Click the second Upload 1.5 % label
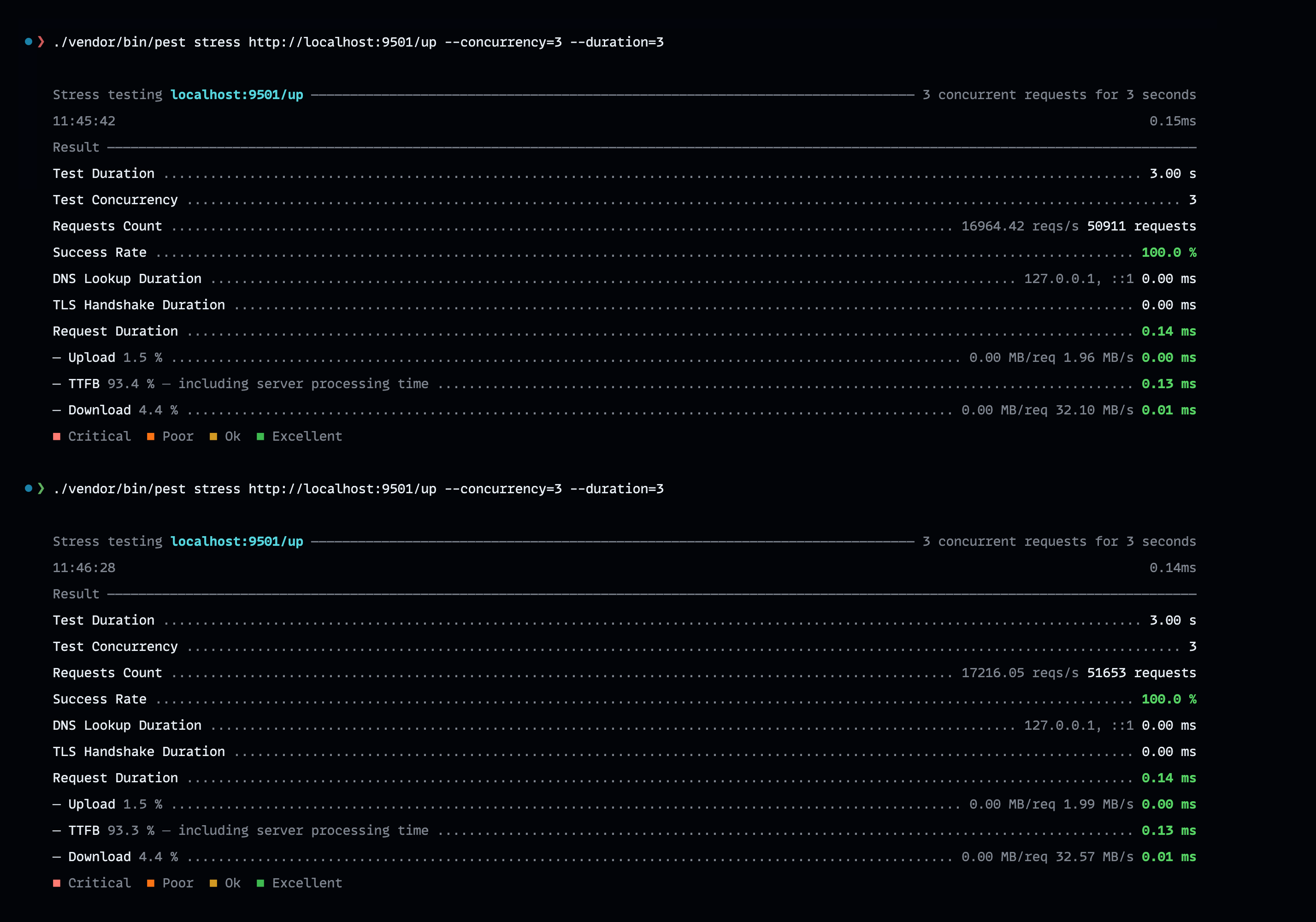This screenshot has width=1316, height=922. pyautogui.click(x=115, y=804)
